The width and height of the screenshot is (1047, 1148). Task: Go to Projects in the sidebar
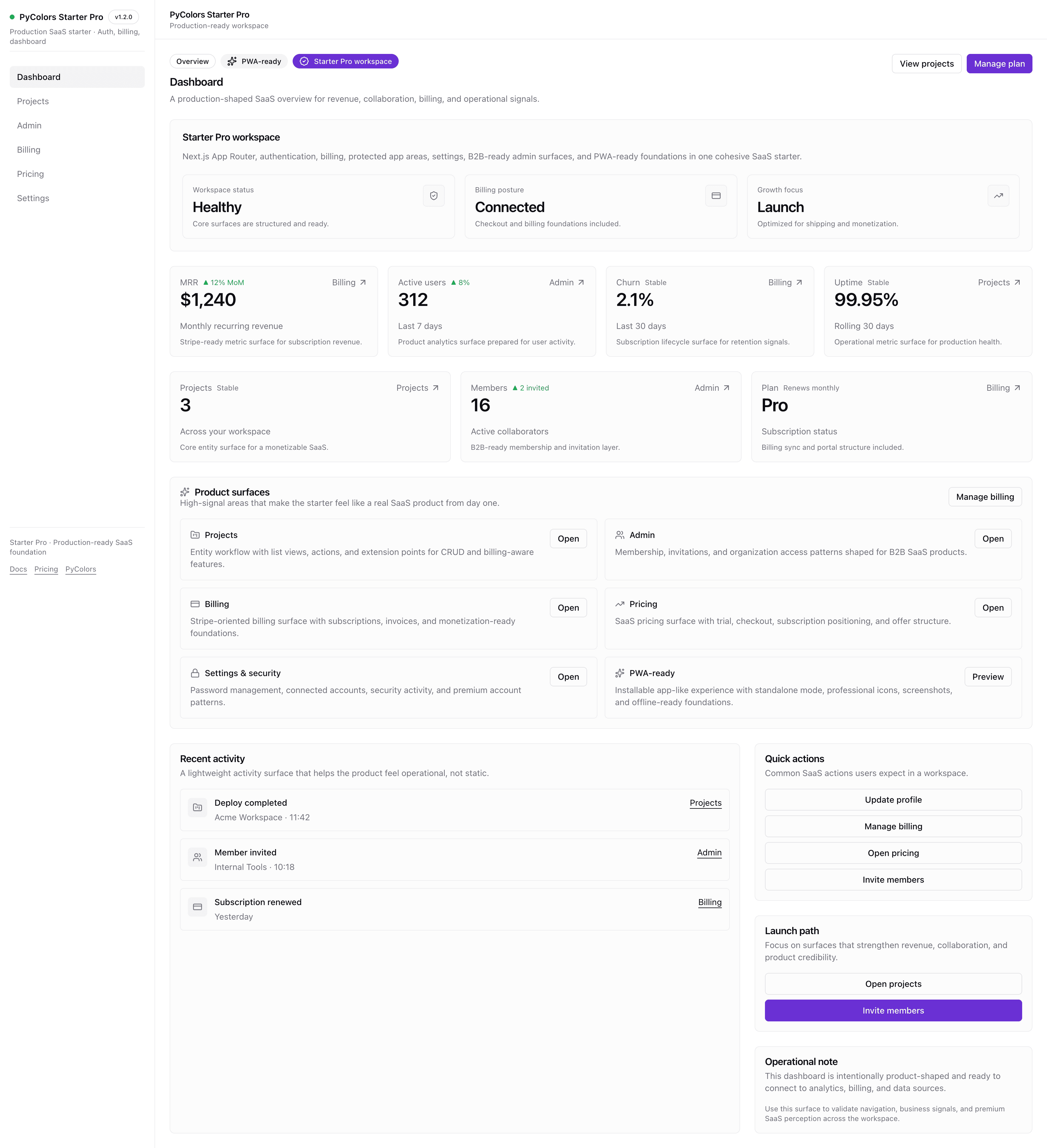(77, 101)
